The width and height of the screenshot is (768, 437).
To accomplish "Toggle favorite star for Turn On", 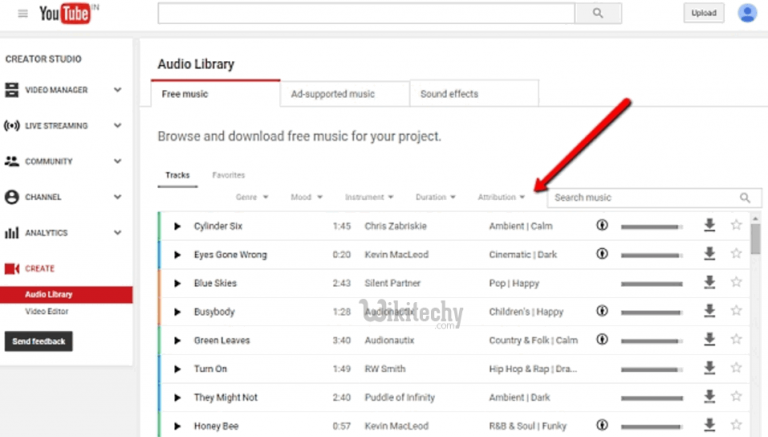I will pyautogui.click(x=737, y=369).
